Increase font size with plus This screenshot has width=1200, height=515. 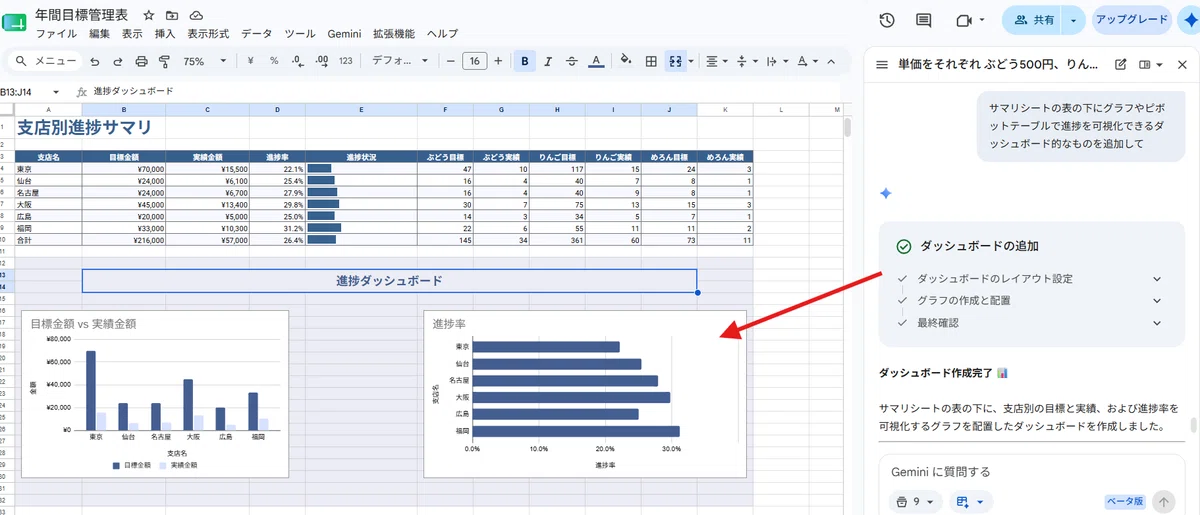point(498,61)
